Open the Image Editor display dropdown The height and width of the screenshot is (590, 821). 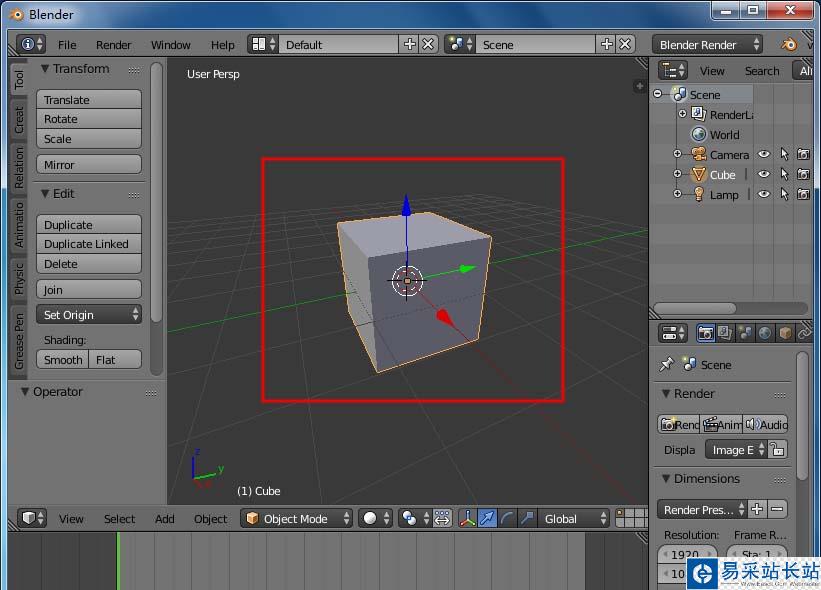pos(736,449)
